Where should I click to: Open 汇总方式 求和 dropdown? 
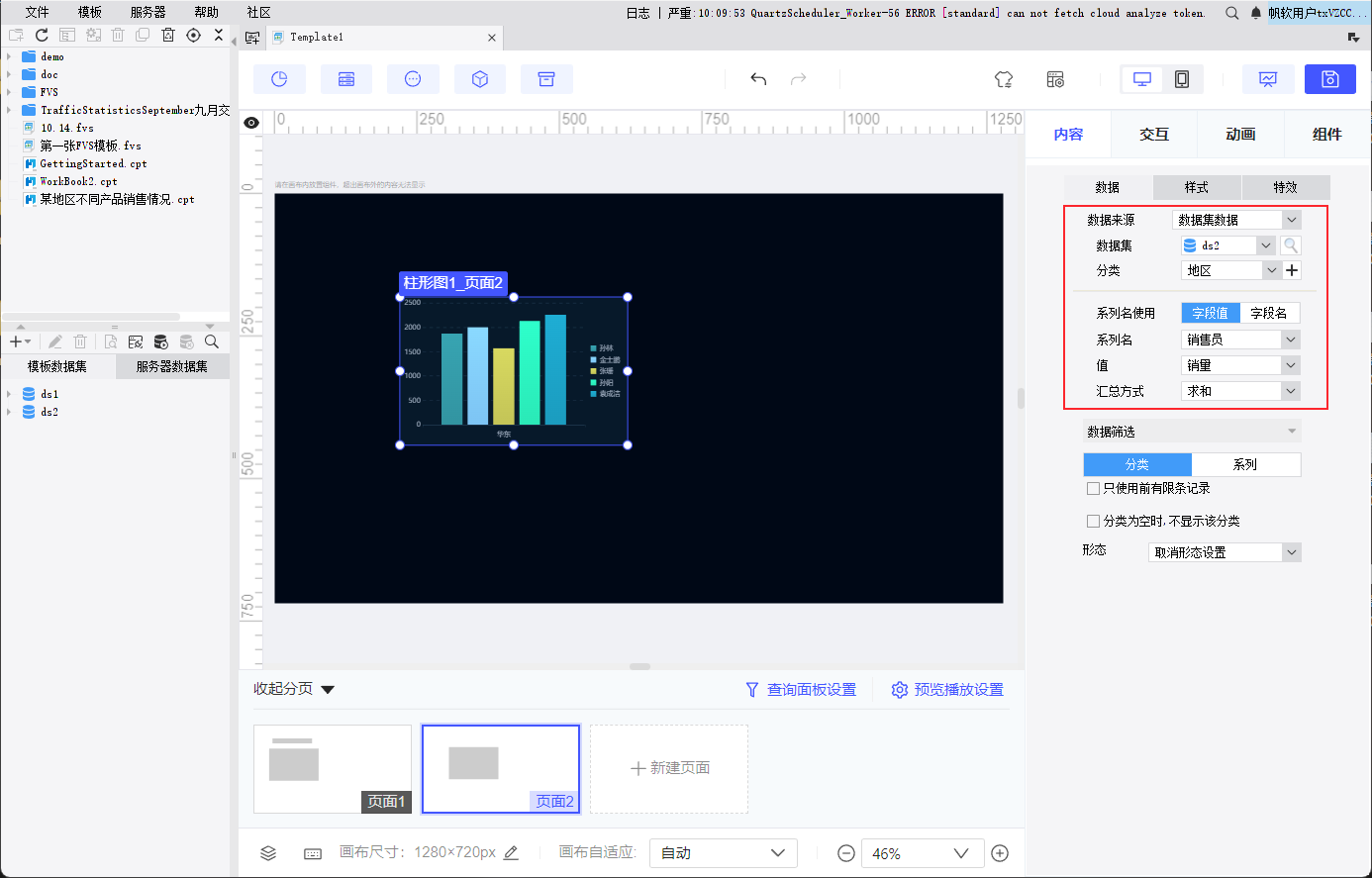click(x=1240, y=391)
